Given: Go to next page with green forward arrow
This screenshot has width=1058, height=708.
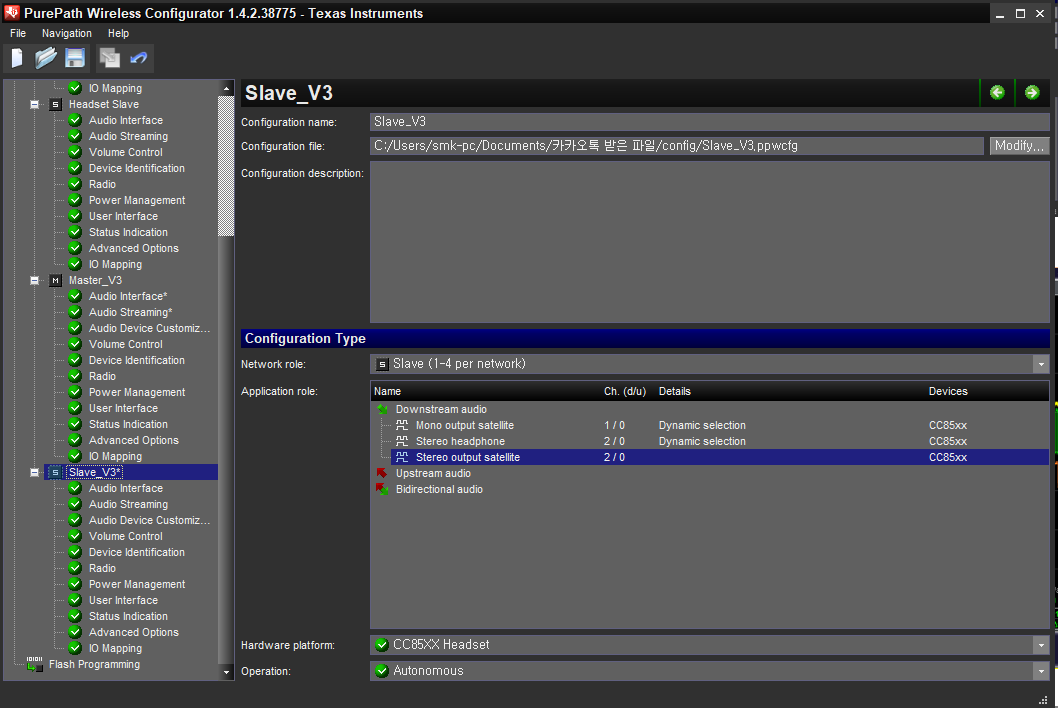Looking at the screenshot, I should click(x=1032, y=92).
